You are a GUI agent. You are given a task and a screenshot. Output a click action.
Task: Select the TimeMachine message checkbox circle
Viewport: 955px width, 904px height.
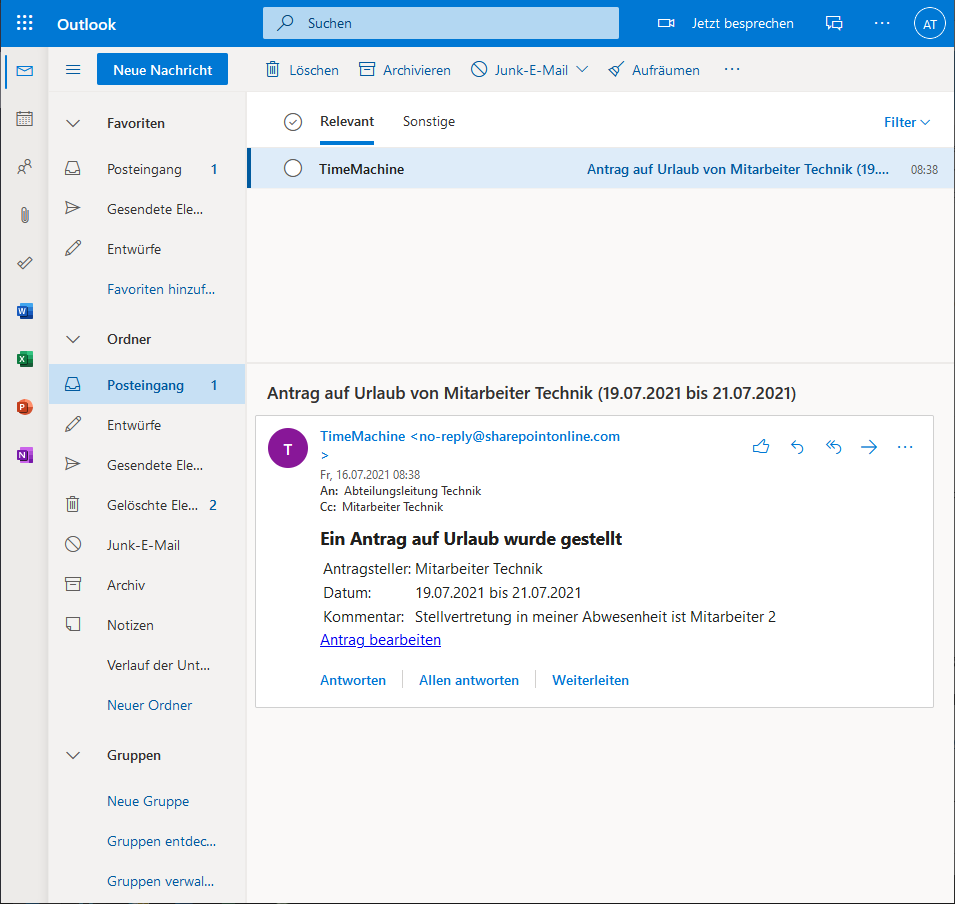click(x=293, y=169)
